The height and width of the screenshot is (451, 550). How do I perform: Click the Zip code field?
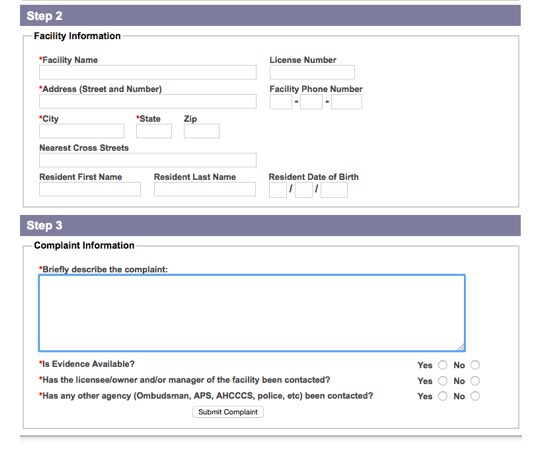(x=201, y=131)
